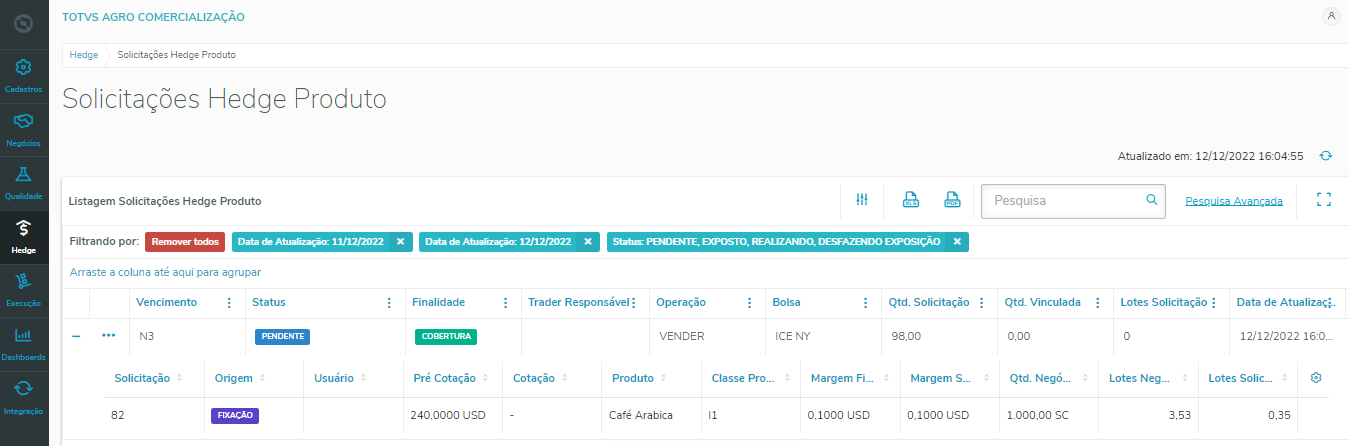
Task: Open the Status column menu
Action: [x=389, y=303]
